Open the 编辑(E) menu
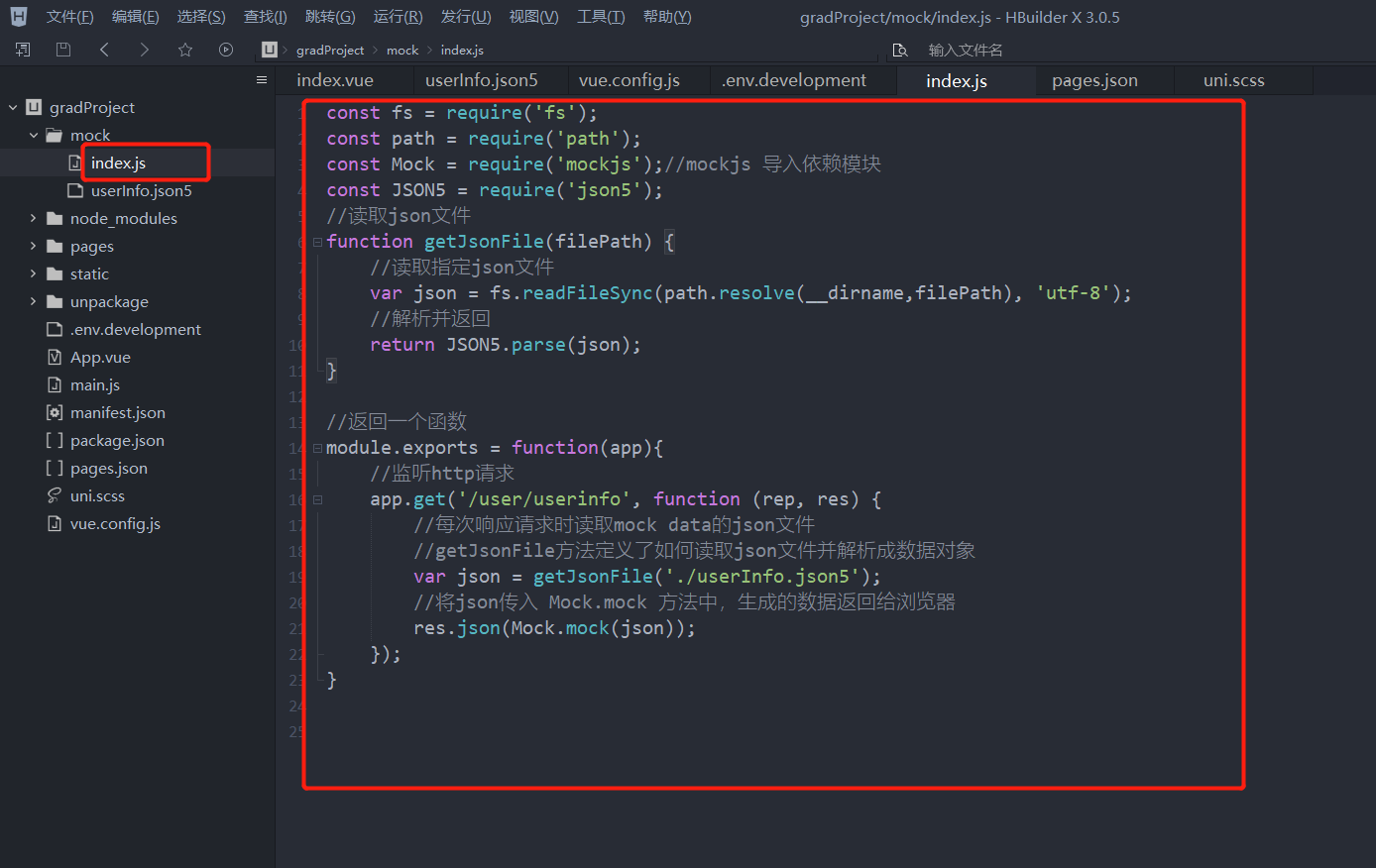 (135, 17)
